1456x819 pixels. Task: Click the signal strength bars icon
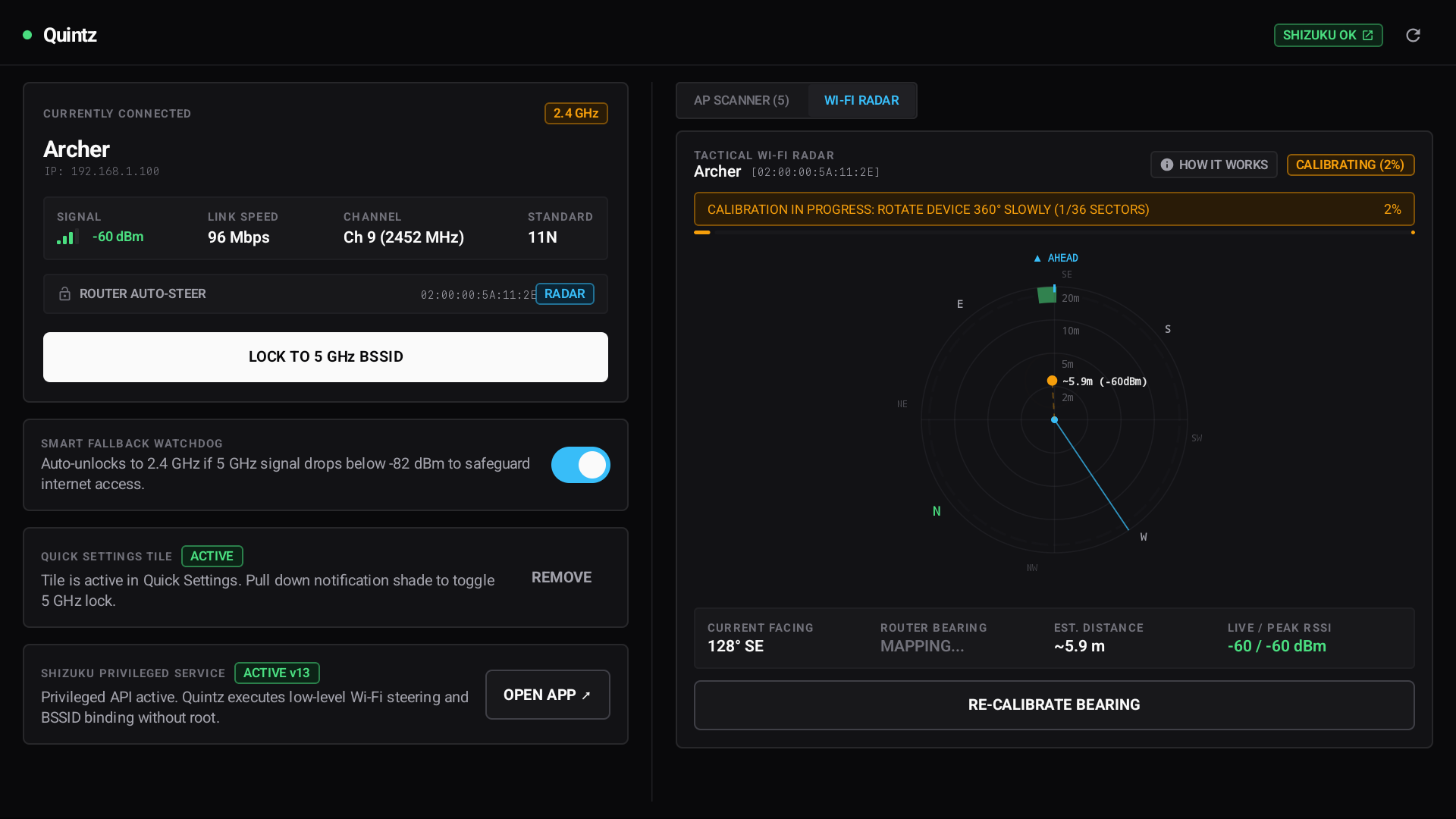click(67, 237)
